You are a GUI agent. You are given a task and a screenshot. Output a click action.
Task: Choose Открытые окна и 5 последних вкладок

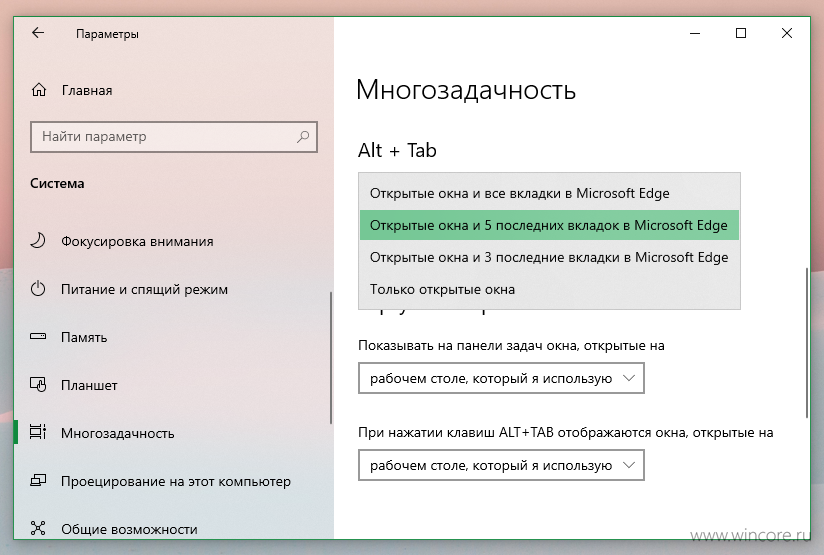tap(549, 225)
